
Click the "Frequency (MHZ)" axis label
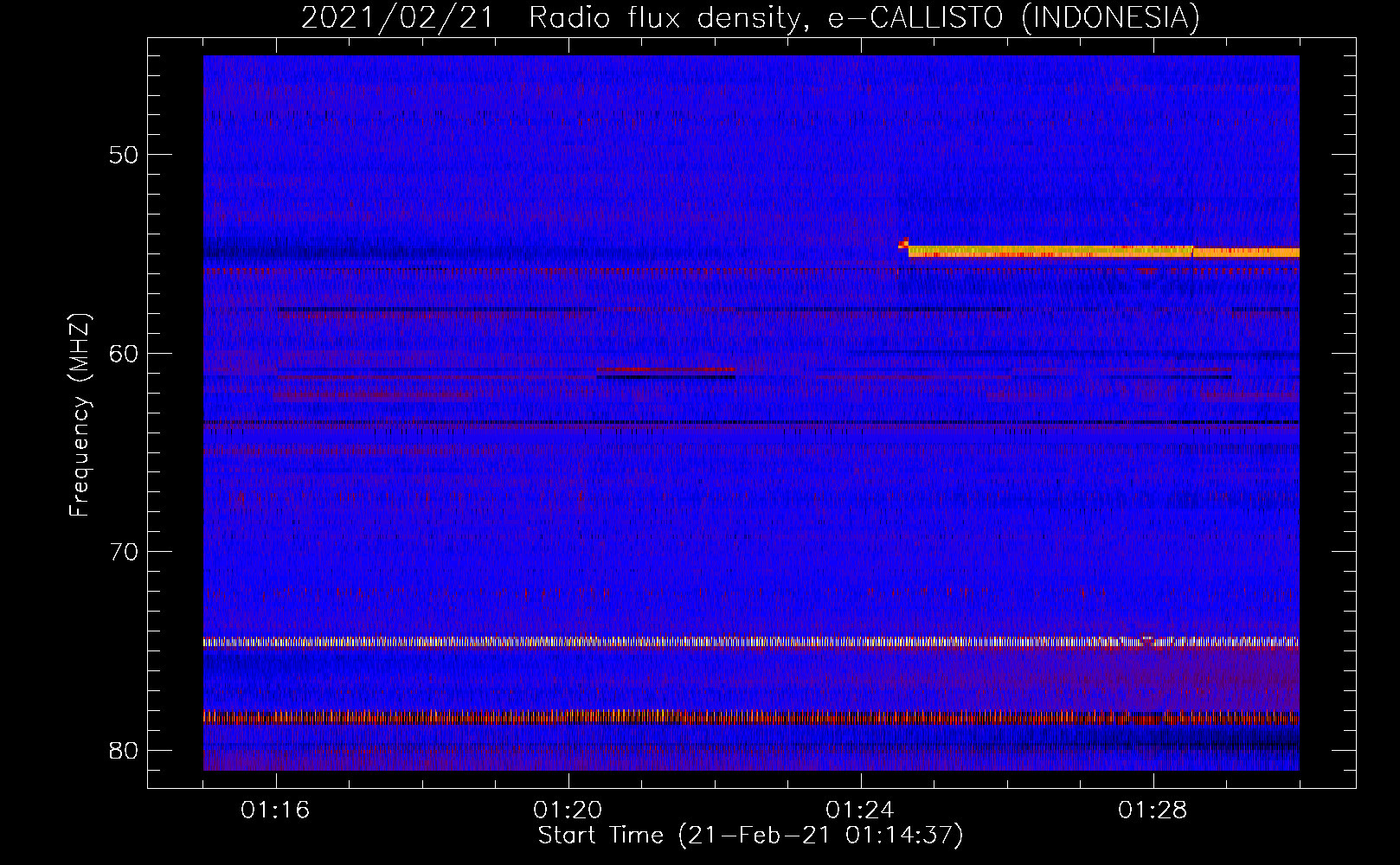[80, 414]
